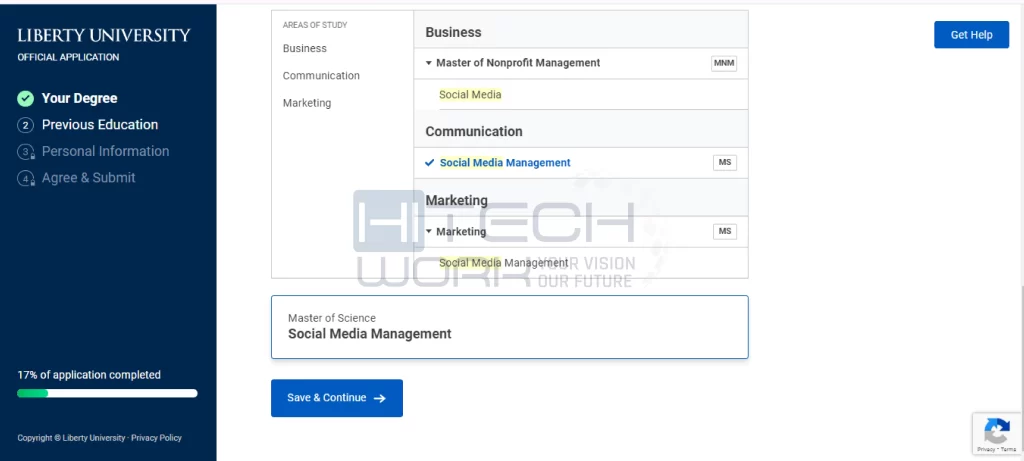Open the Your Degree step
Image resolution: width=1024 pixels, height=461 pixels.
coord(80,99)
